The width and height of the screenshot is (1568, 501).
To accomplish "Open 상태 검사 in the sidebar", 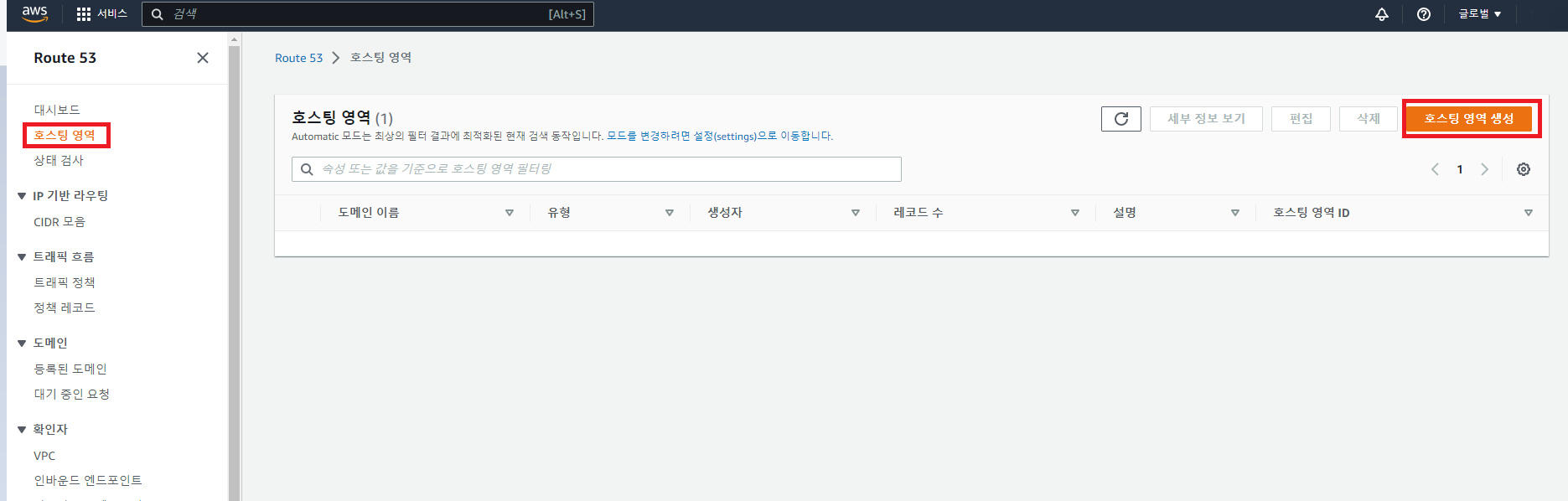I will [x=59, y=160].
